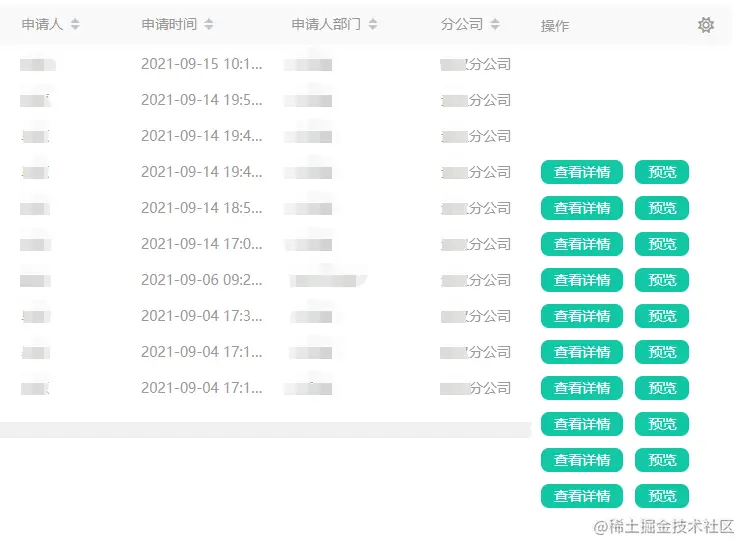View details for the 2021-09-14 18:5... row
751x552 pixels.
[581, 208]
